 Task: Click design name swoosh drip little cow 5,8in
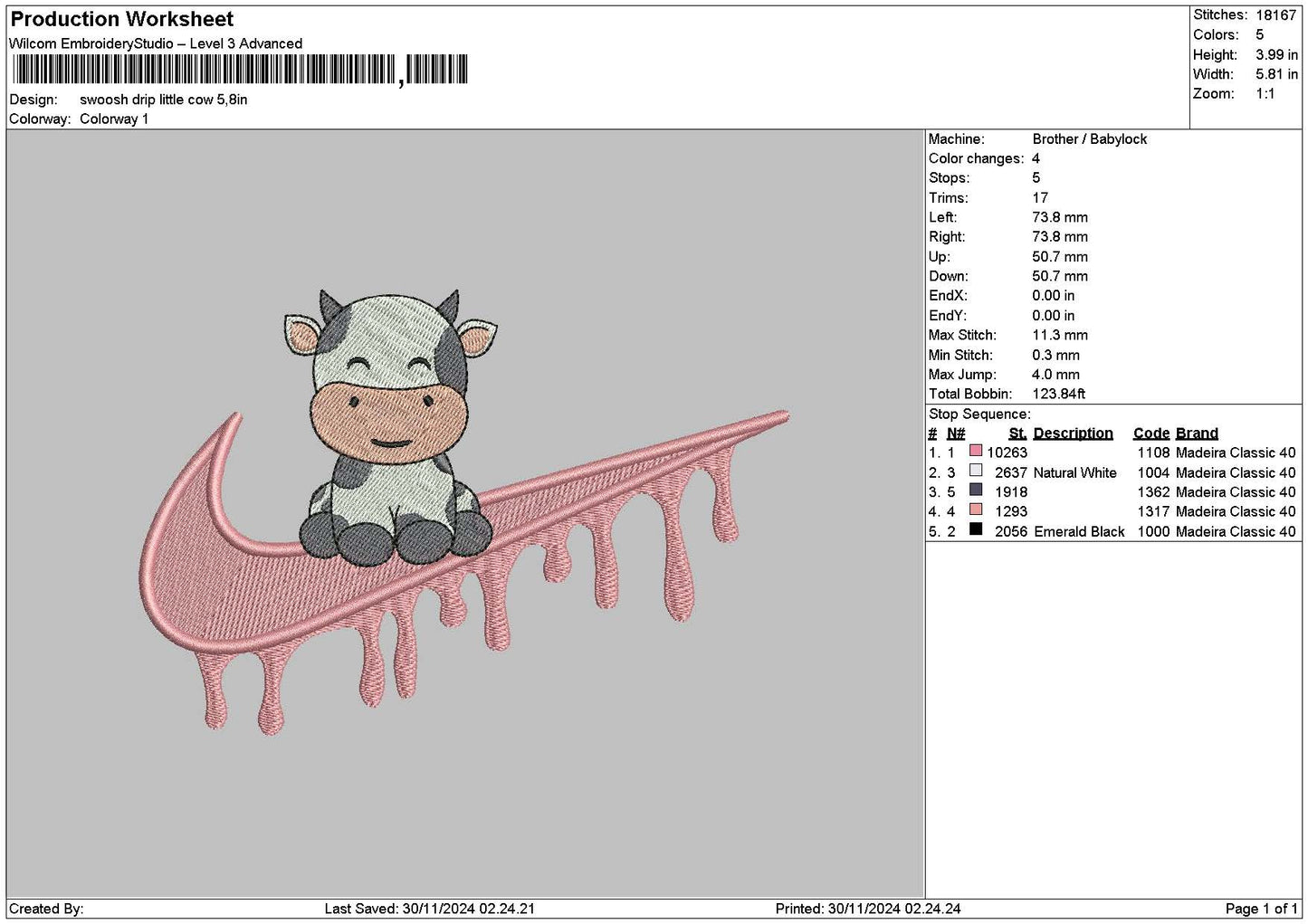coord(164,100)
